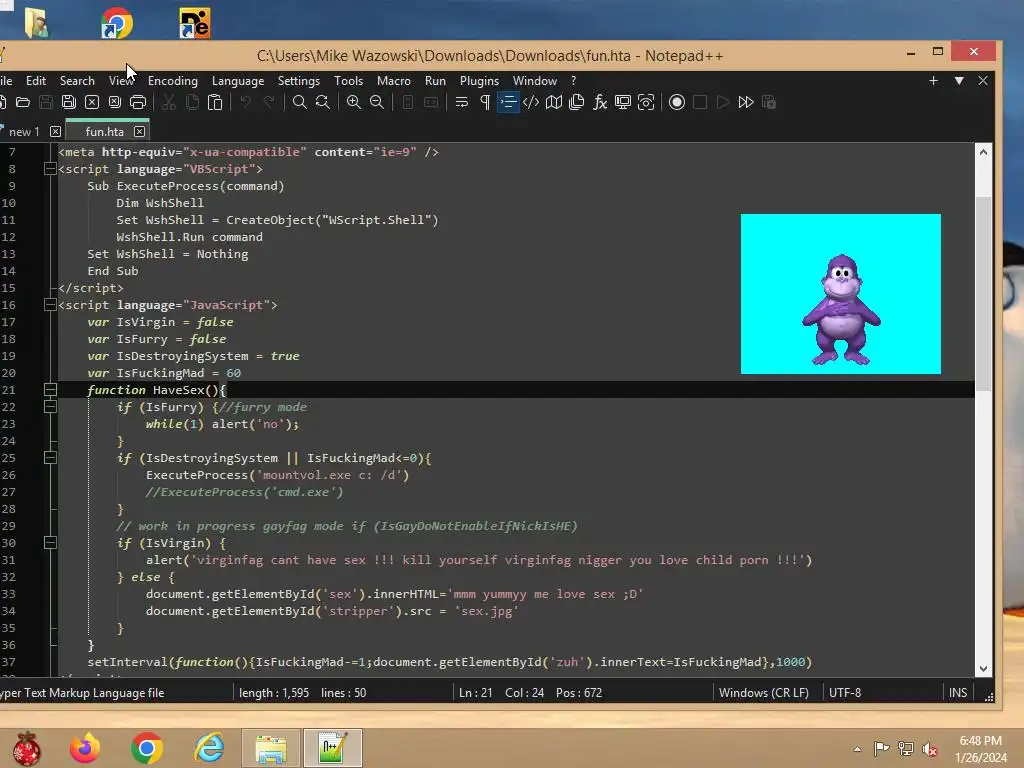The height and width of the screenshot is (768, 1024).
Task: Show hidden tray icons arrow
Action: click(x=857, y=749)
